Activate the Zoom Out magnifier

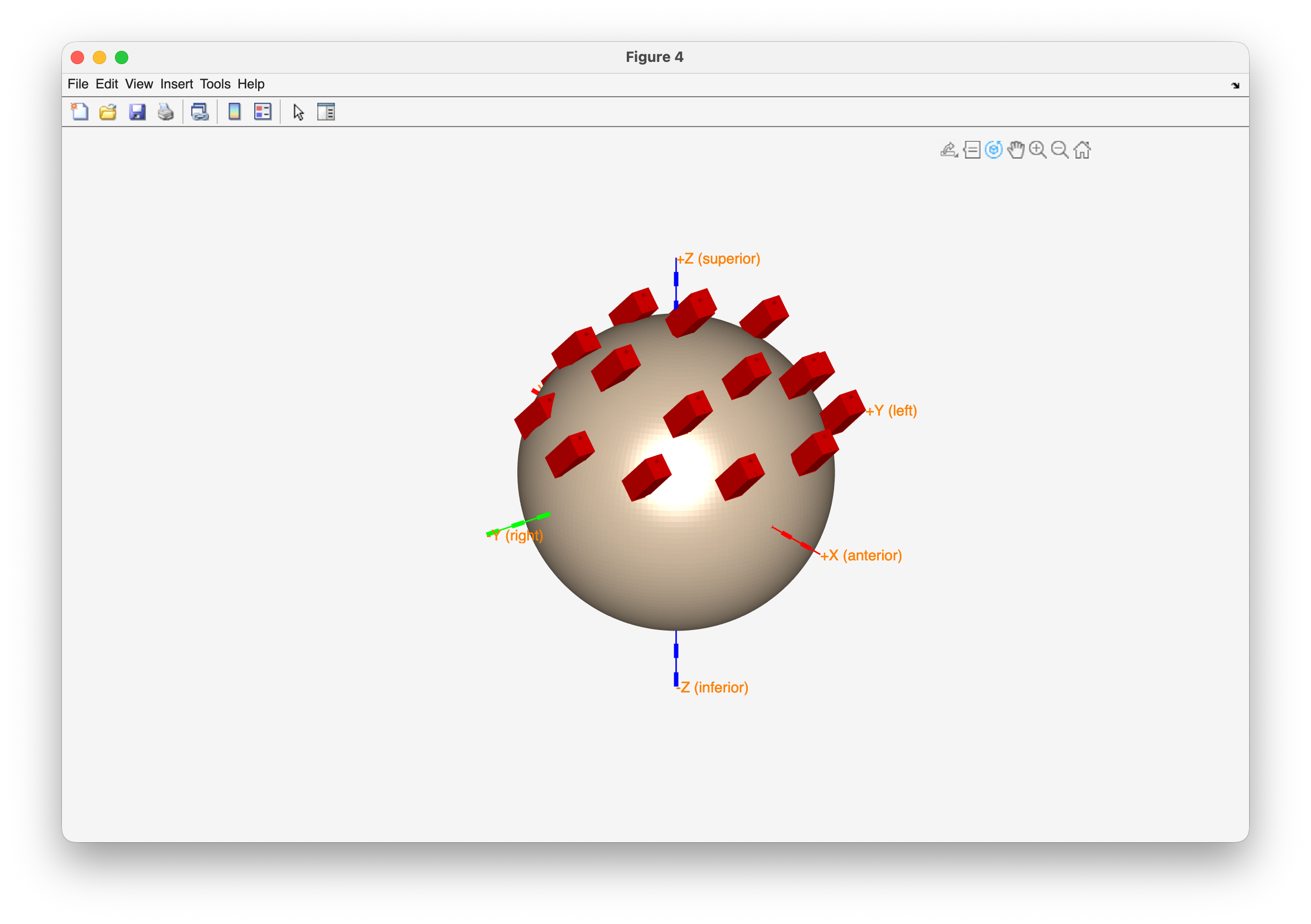coord(1060,150)
